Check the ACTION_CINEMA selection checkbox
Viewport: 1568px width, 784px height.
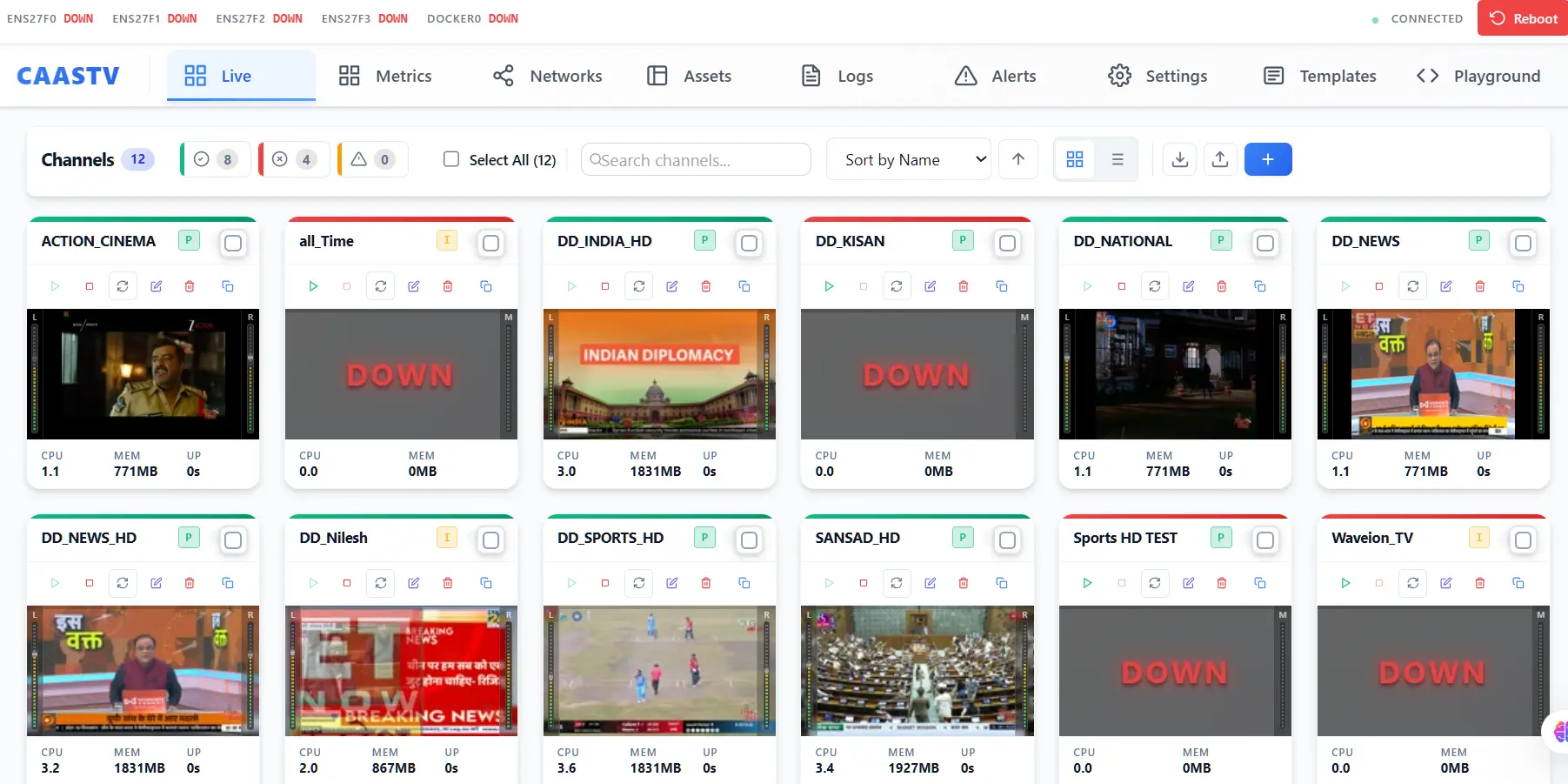(x=233, y=244)
